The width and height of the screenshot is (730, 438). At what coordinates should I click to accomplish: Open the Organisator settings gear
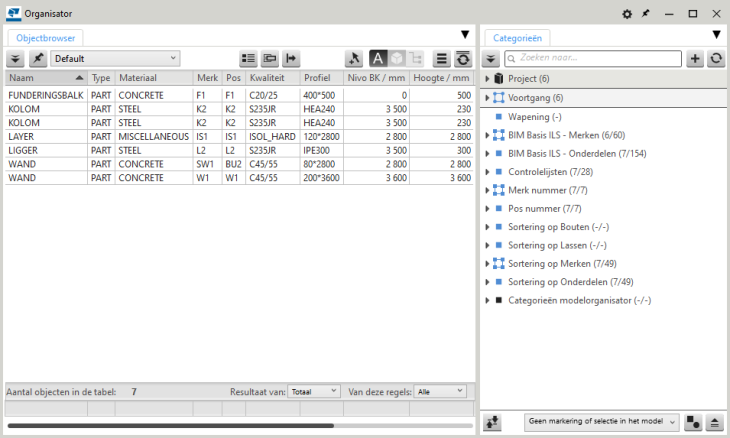point(627,14)
